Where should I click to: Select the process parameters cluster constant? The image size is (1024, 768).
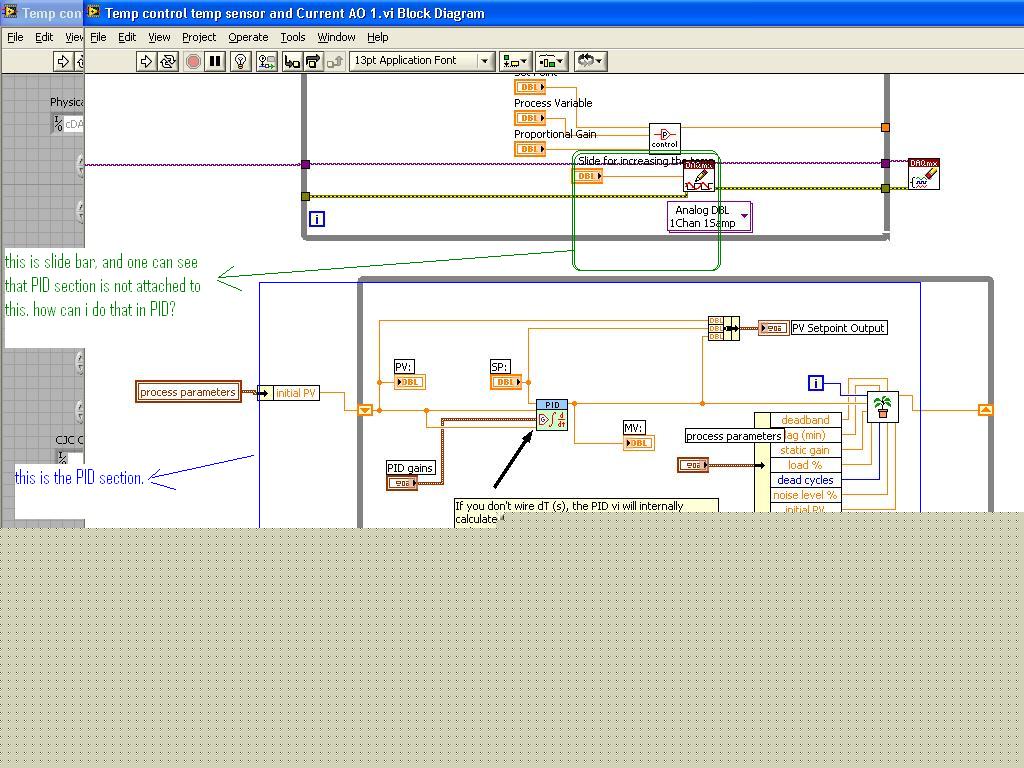[188, 392]
